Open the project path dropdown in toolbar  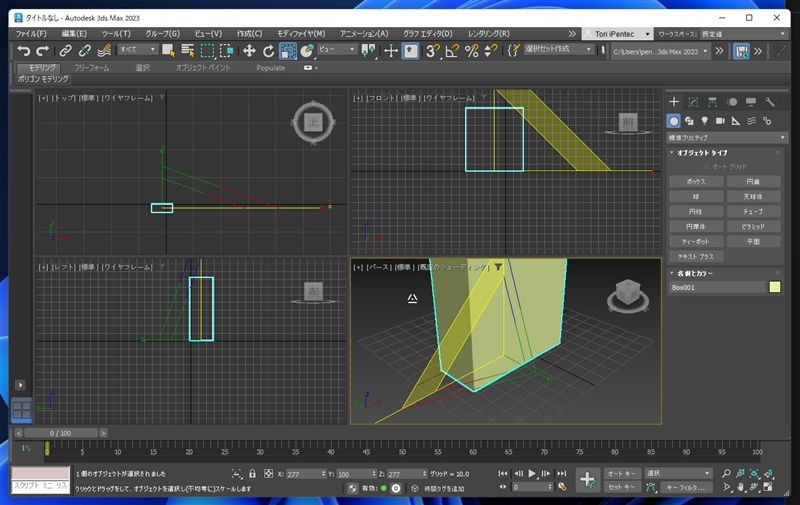(660, 51)
